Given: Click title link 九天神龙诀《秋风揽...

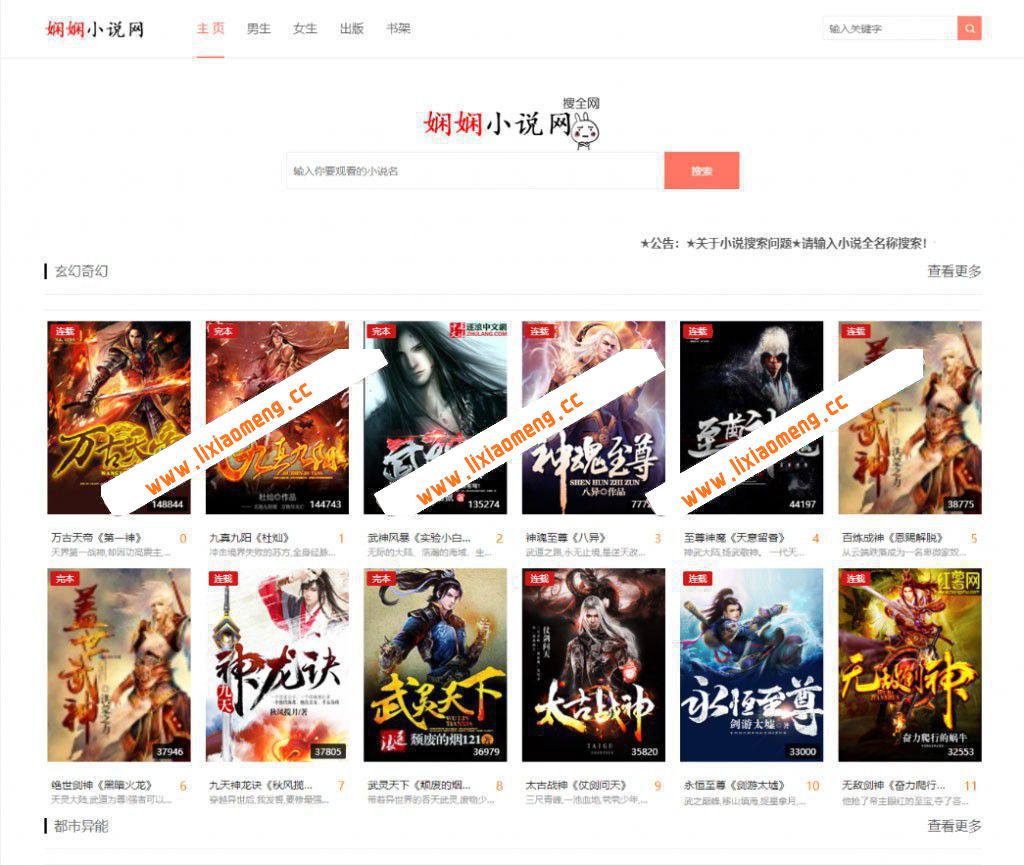Looking at the screenshot, I should pos(261,785).
